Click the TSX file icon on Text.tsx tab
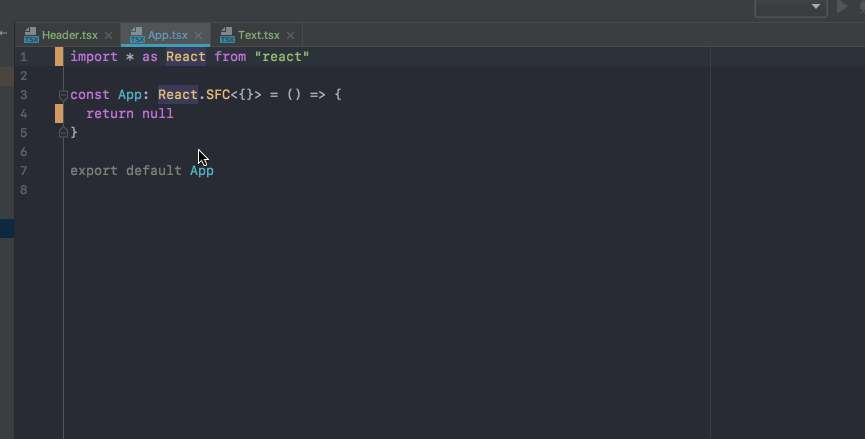Image resolution: width=865 pixels, height=439 pixels. (x=227, y=35)
